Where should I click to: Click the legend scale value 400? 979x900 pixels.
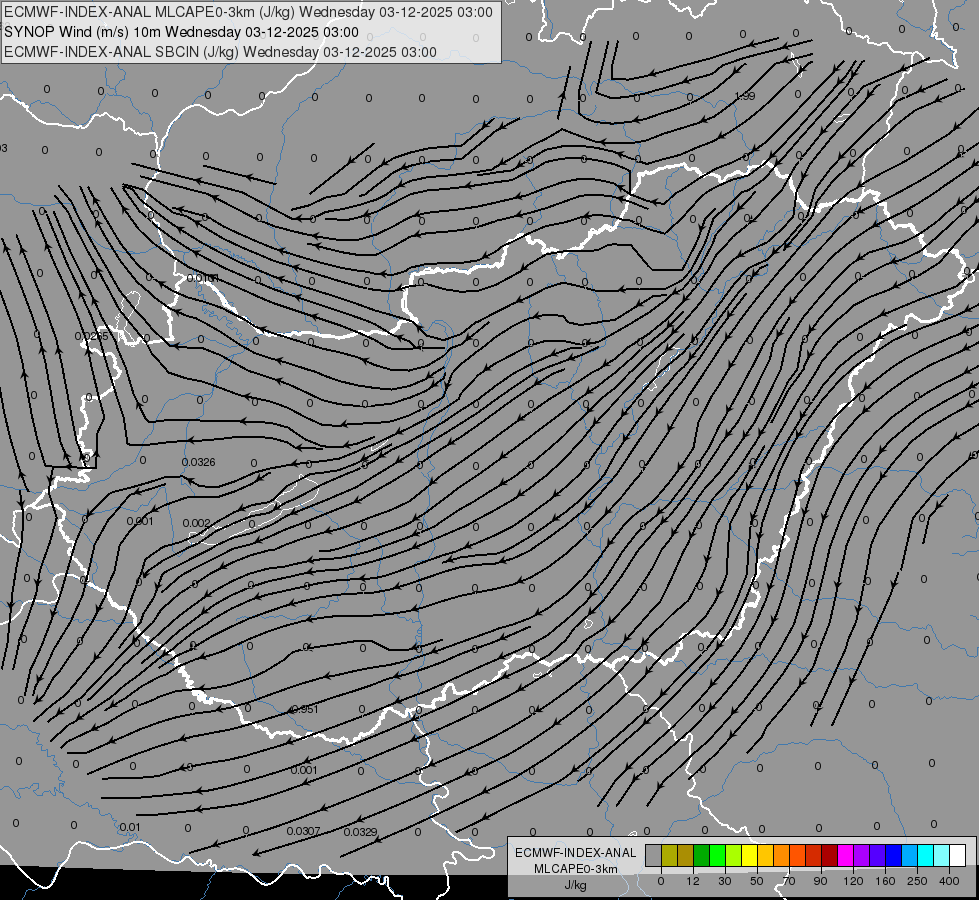click(949, 881)
